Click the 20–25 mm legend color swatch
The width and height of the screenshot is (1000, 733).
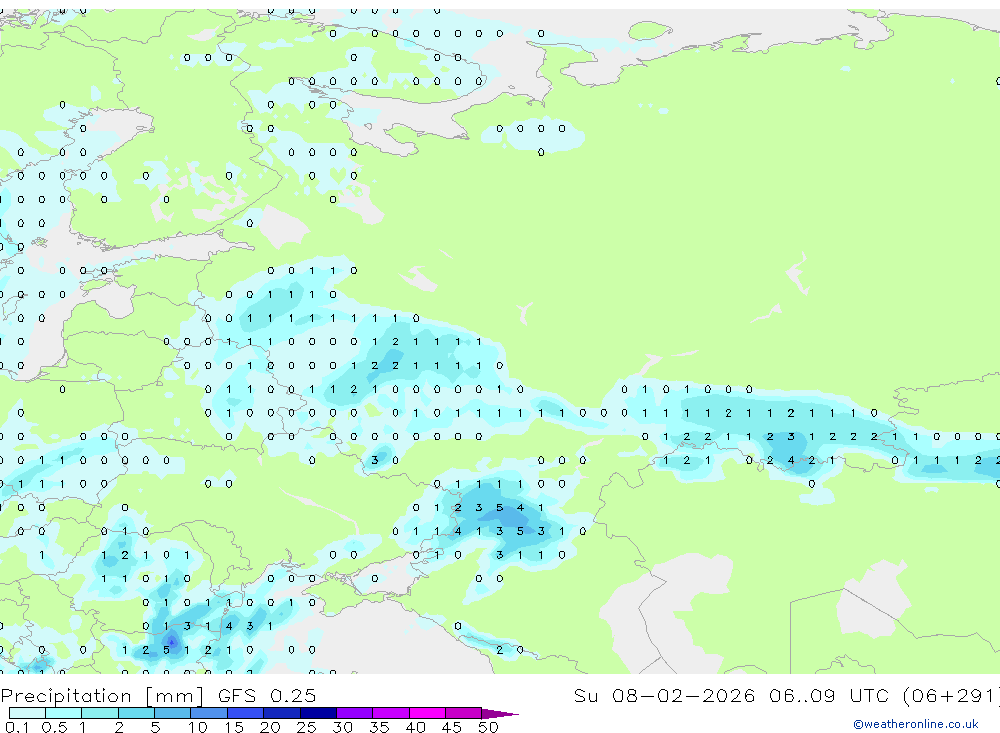pyautogui.click(x=281, y=713)
